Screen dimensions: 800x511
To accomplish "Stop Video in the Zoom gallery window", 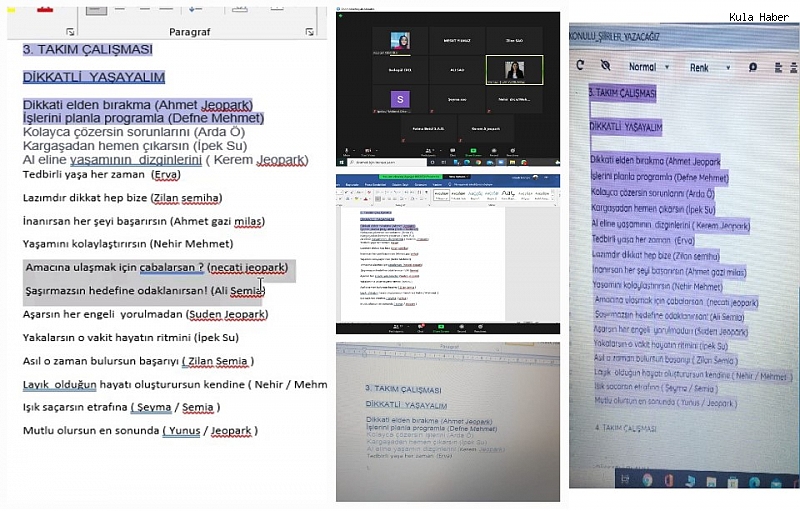I will pyautogui.click(x=368, y=152).
